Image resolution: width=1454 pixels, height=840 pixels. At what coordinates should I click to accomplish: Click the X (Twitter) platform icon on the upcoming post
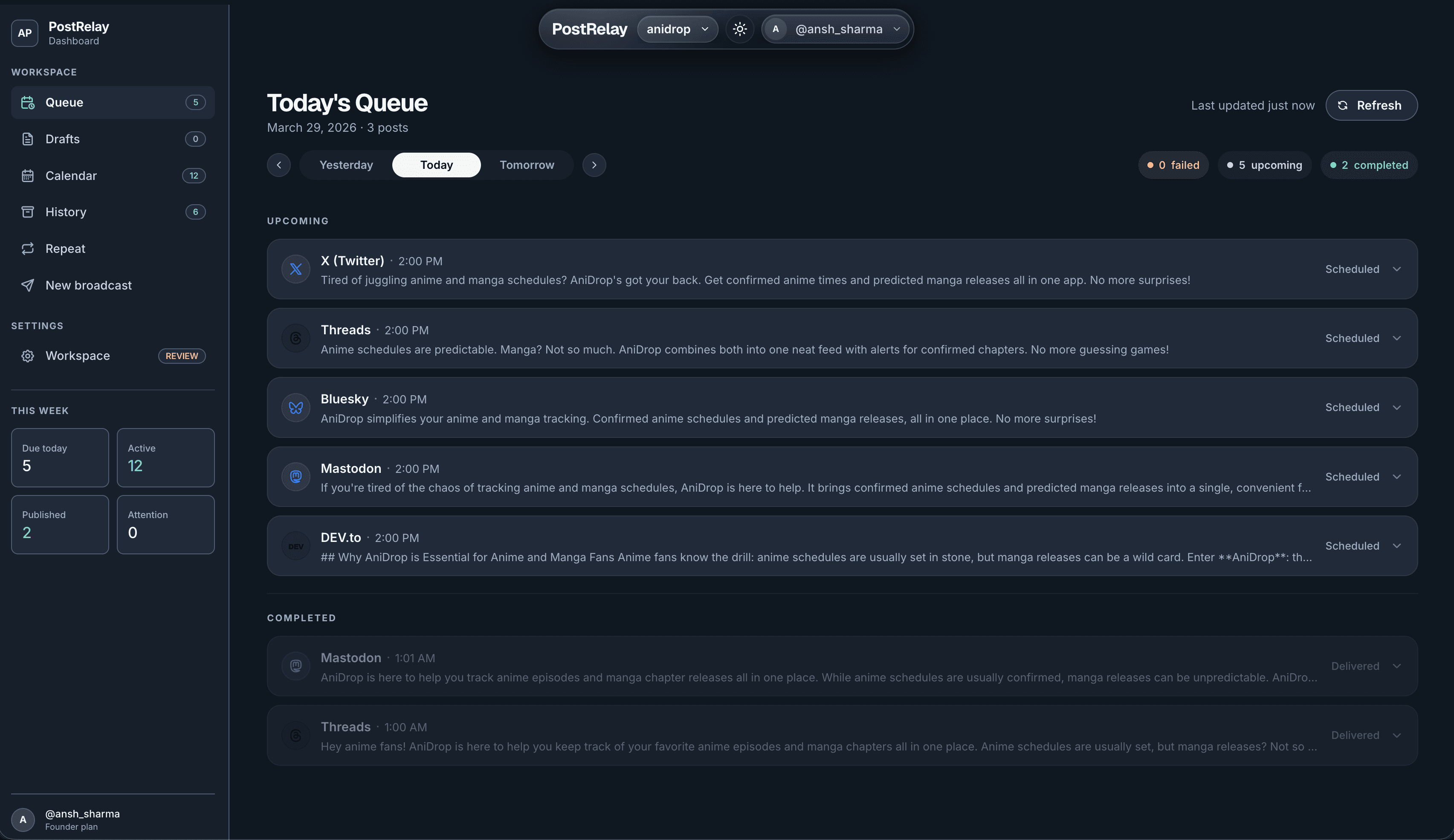(295, 269)
